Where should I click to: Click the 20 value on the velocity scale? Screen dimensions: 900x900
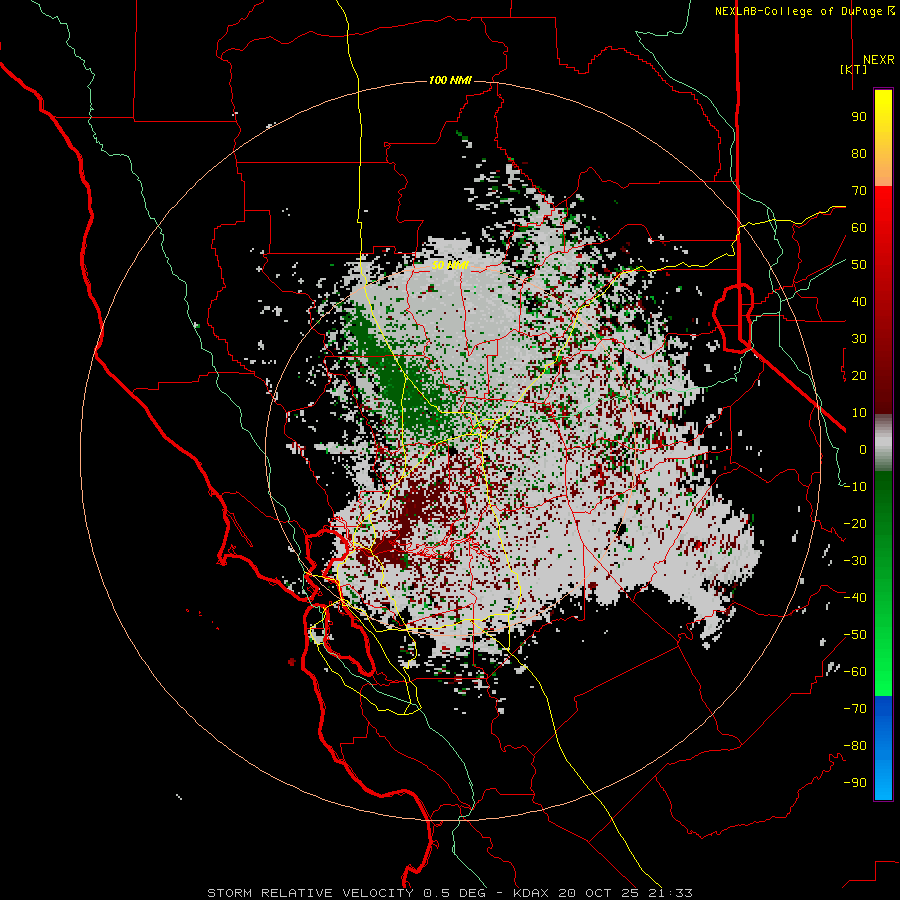click(859, 376)
